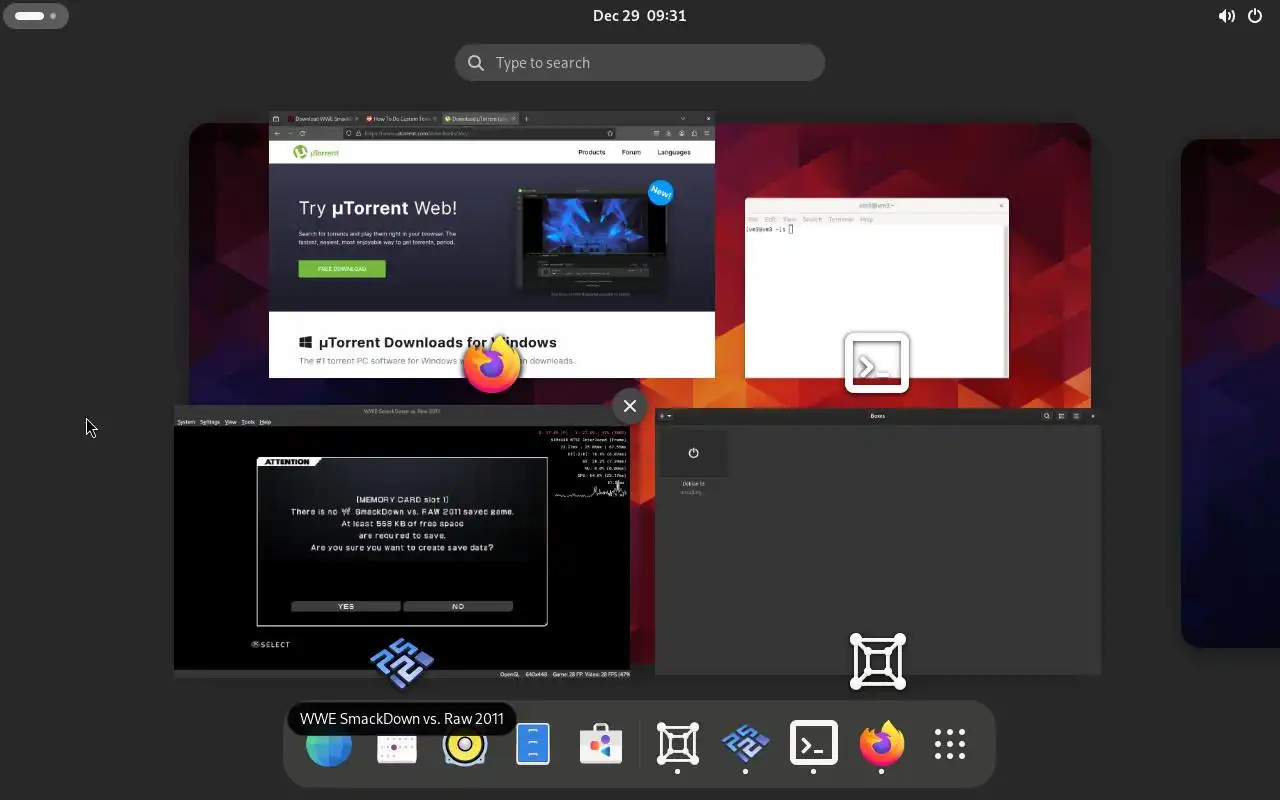Click Products on µTorrent page
The image size is (1280, 800).
pyautogui.click(x=592, y=152)
